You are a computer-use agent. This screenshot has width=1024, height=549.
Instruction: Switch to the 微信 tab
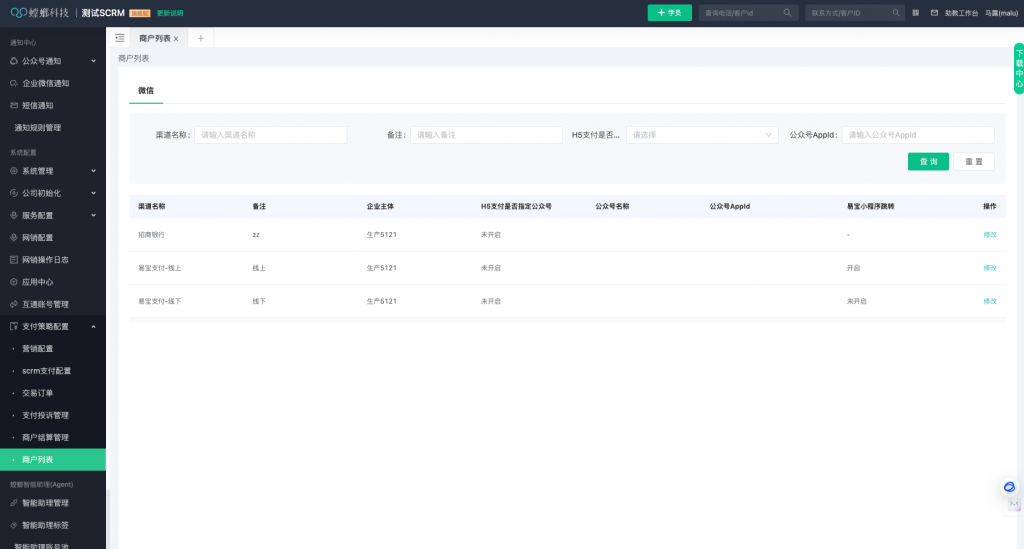[x=146, y=90]
